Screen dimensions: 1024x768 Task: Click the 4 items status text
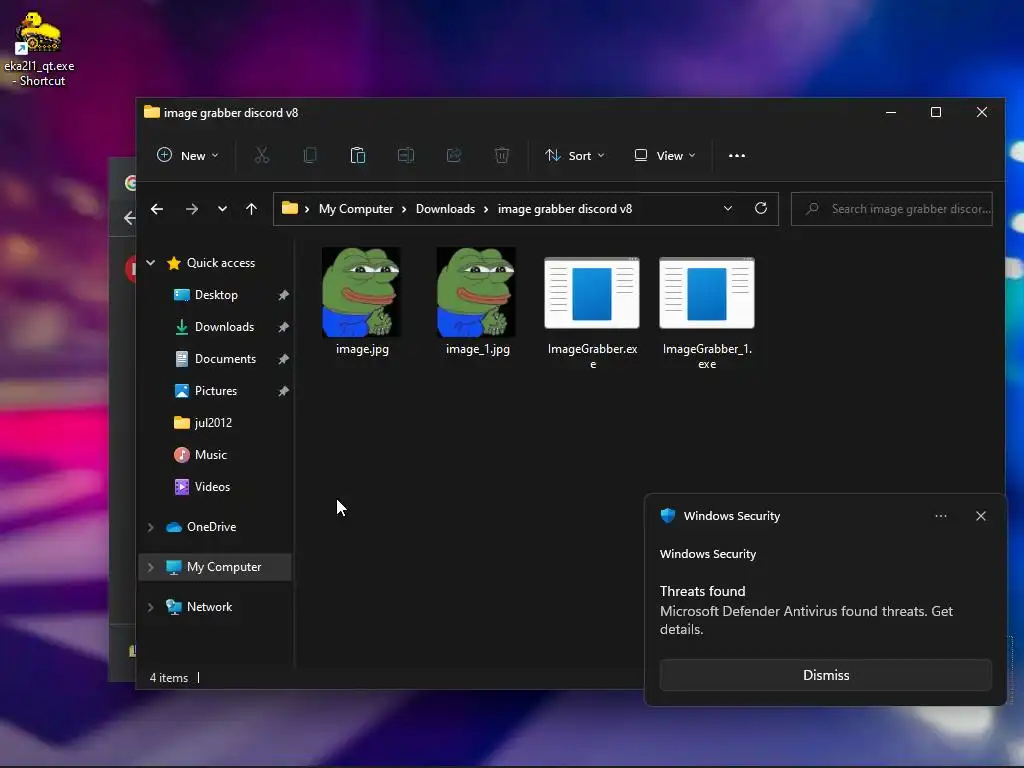[x=168, y=678]
